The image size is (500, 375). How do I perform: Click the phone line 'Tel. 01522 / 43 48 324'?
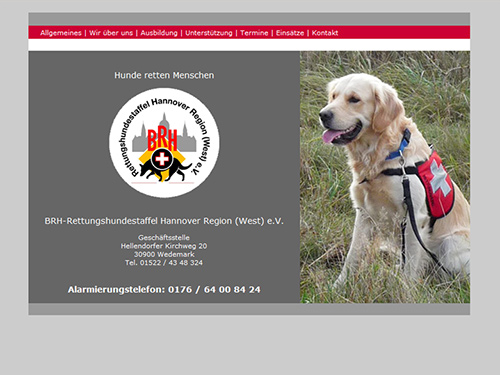pyautogui.click(x=164, y=263)
